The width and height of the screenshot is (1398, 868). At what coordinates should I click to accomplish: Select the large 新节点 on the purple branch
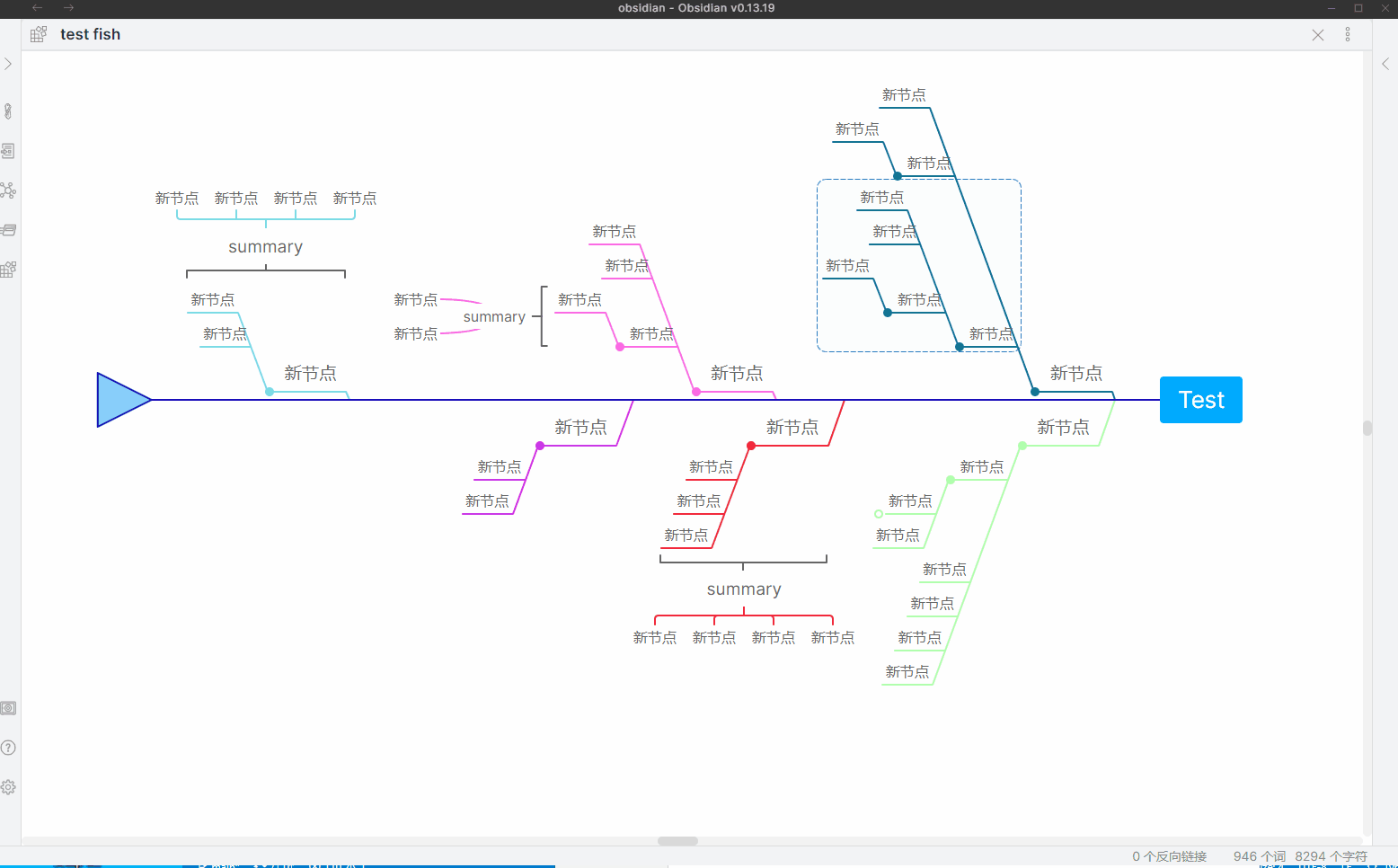(580, 427)
